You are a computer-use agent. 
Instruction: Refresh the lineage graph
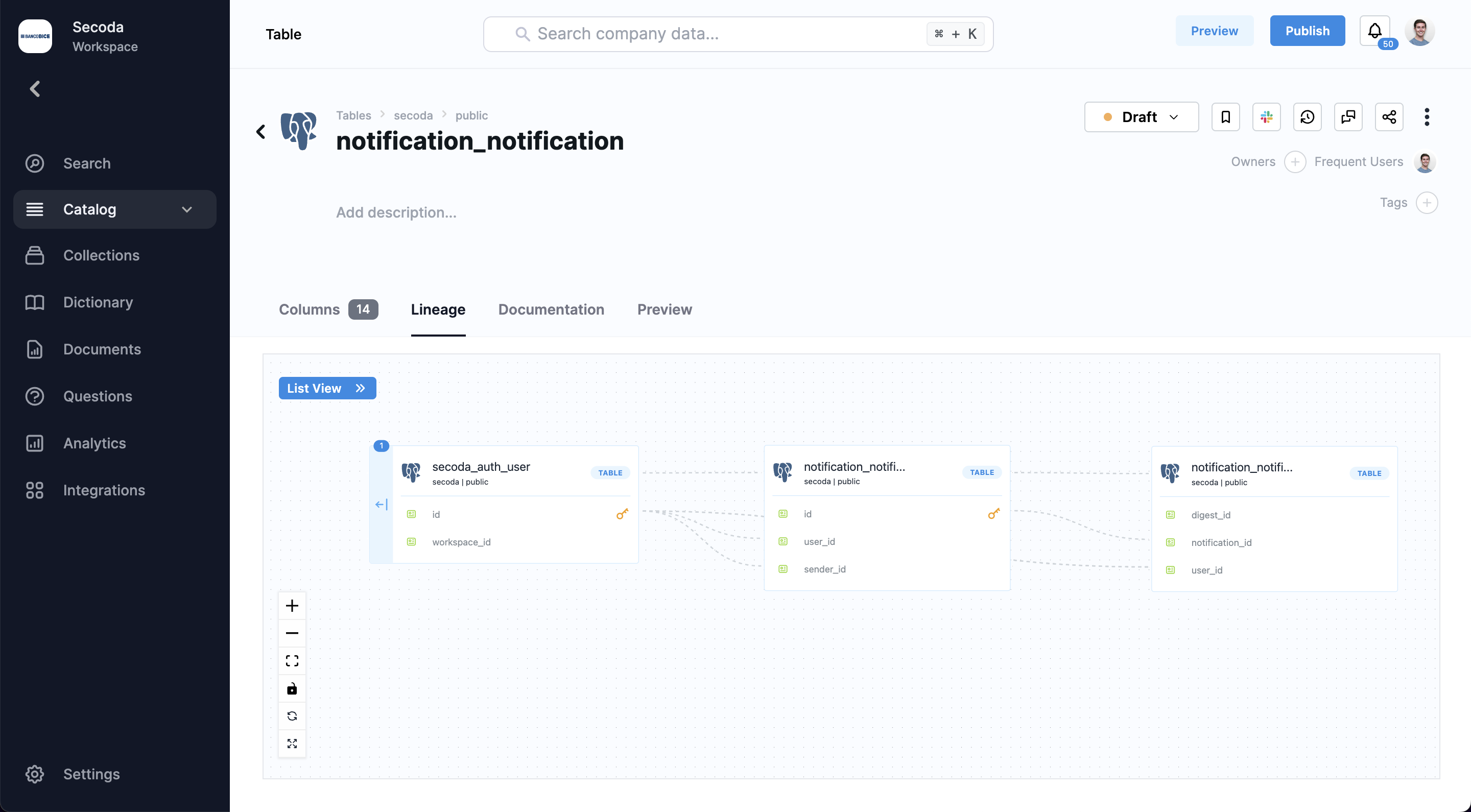(292, 716)
